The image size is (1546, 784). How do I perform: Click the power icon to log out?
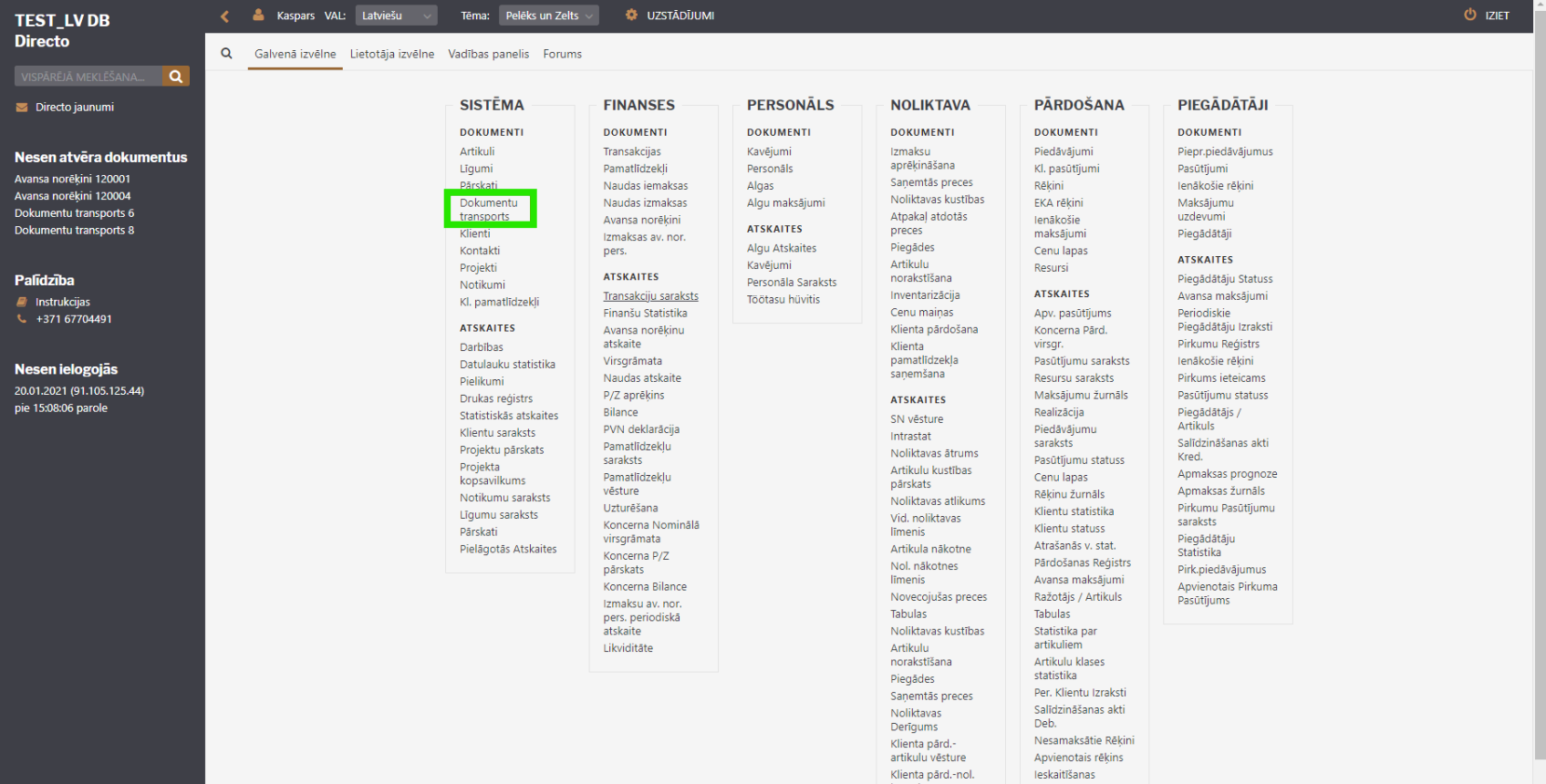[1470, 15]
